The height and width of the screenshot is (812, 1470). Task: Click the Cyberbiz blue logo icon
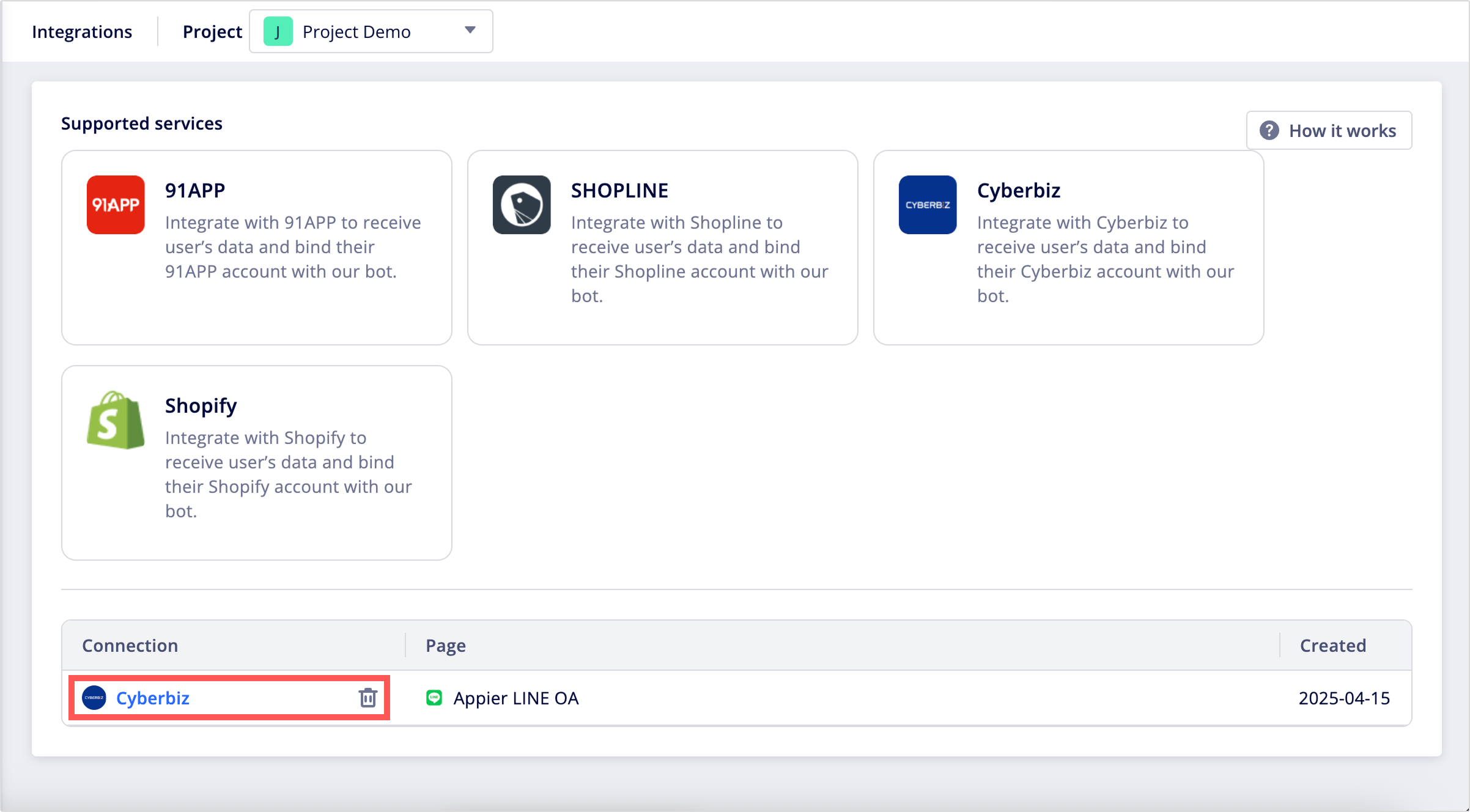click(x=928, y=205)
